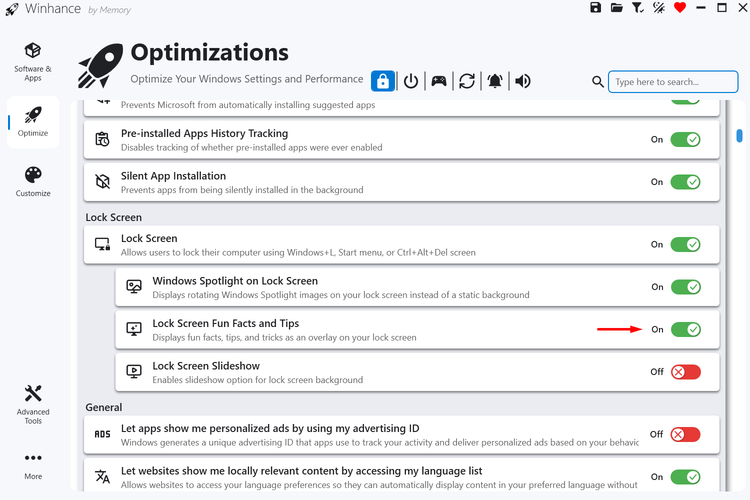Select the gaming controller icon
The width and height of the screenshot is (750, 500).
(x=438, y=81)
